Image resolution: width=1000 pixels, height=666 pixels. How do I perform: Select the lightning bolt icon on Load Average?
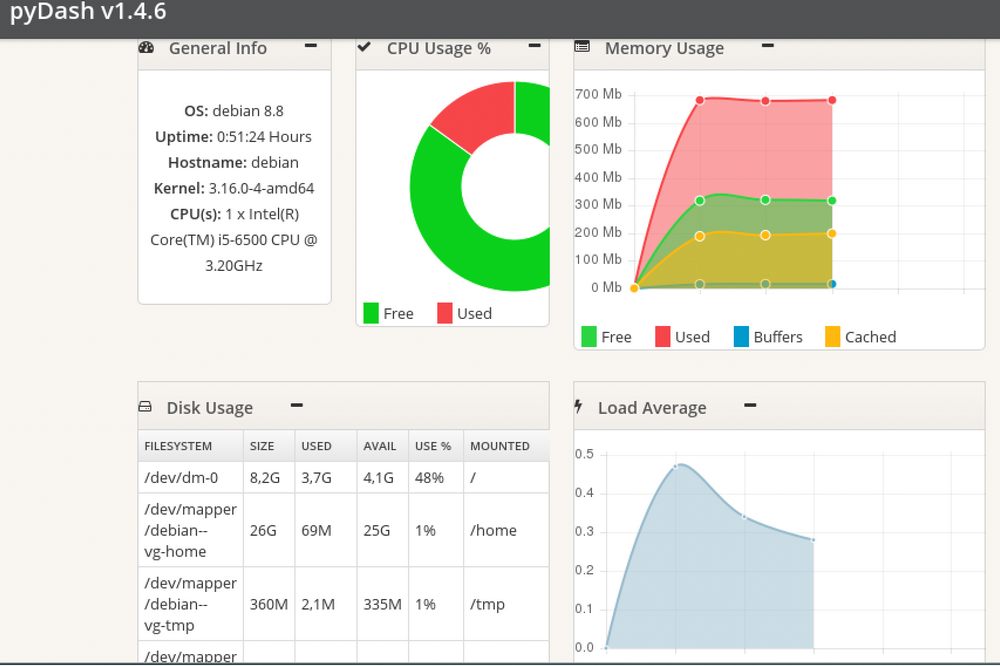tap(580, 405)
